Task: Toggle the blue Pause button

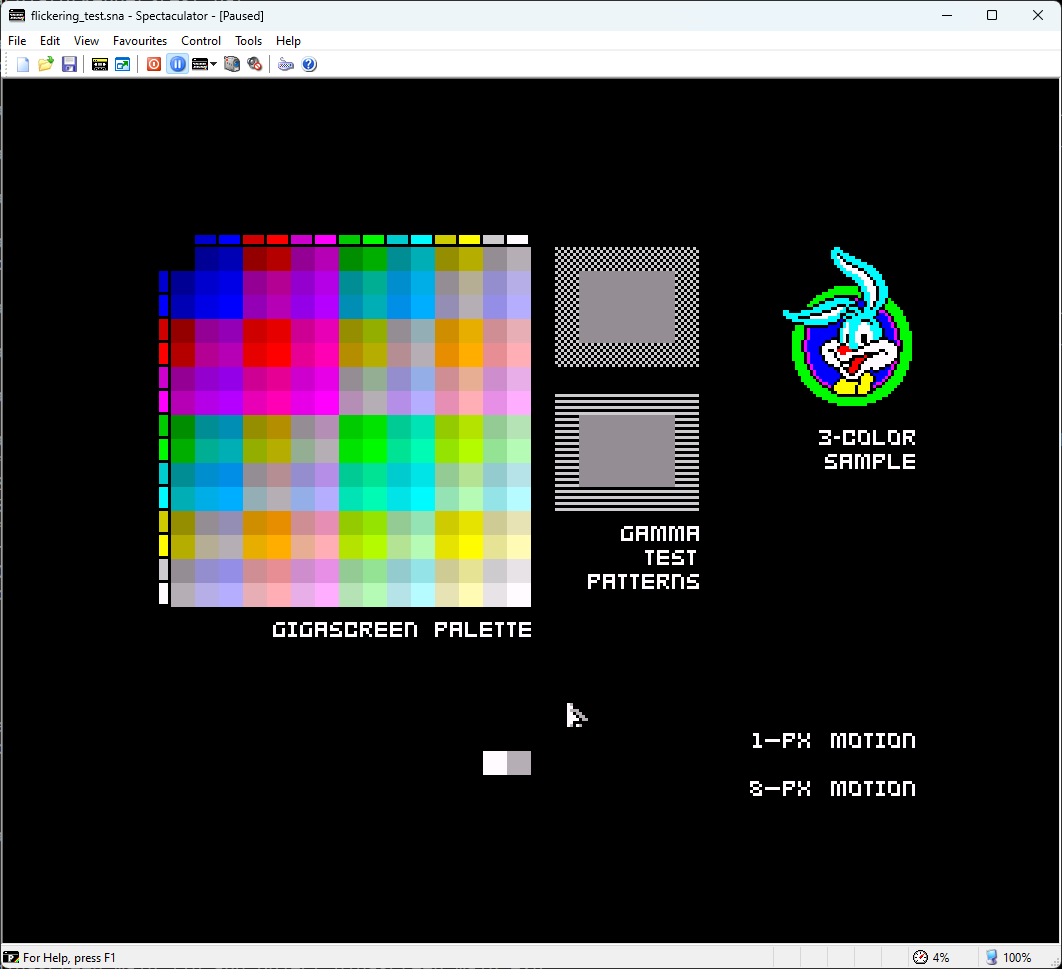Action: 177,64
